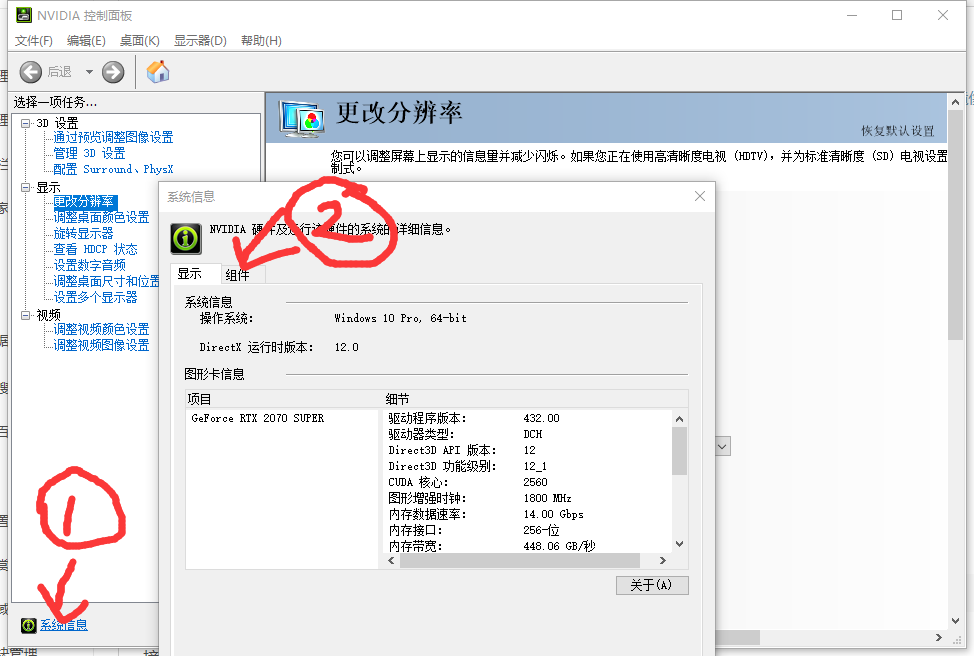Screen dimensions: 974x656
Task: Open the 帮助 menu
Action: coord(260,40)
